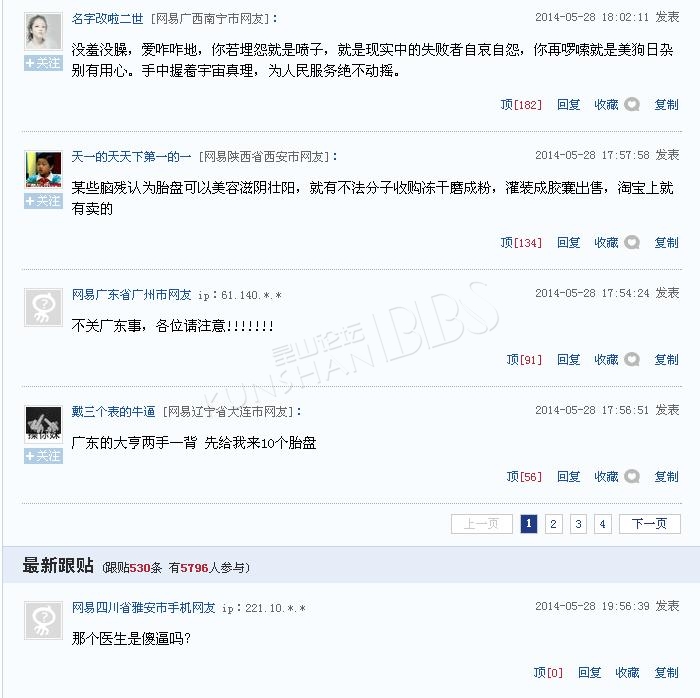Open avatar of the Xi'an commenter

pyautogui.click(x=43, y=169)
